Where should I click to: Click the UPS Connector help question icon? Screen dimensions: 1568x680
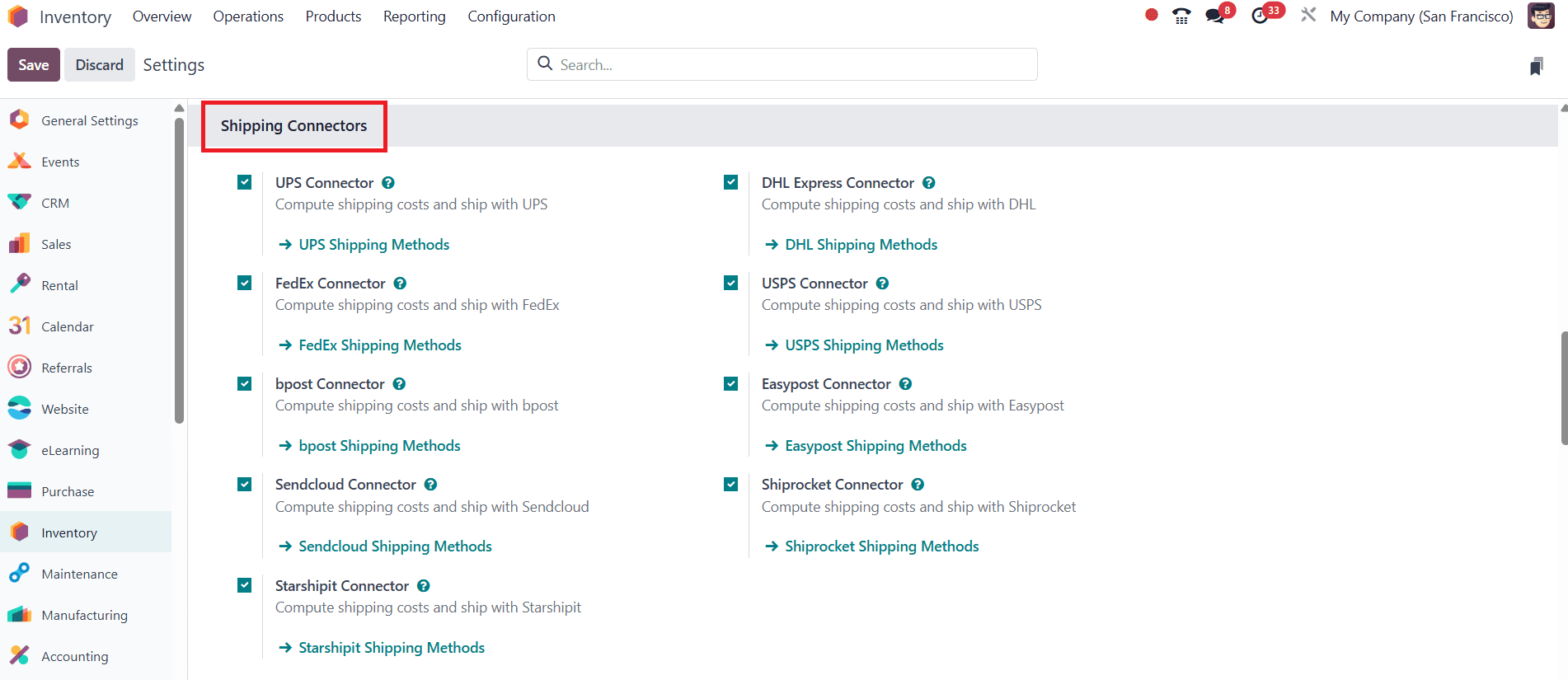388,183
